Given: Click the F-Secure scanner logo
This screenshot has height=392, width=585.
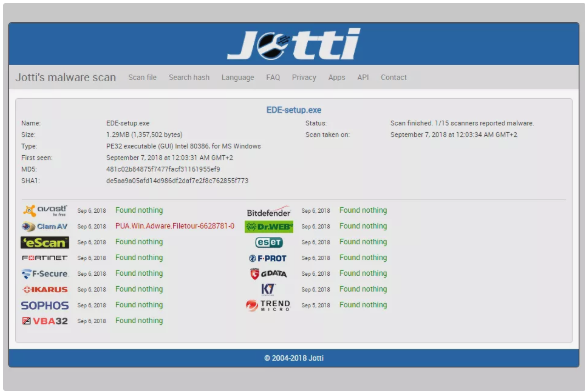Looking at the screenshot, I should (45, 274).
